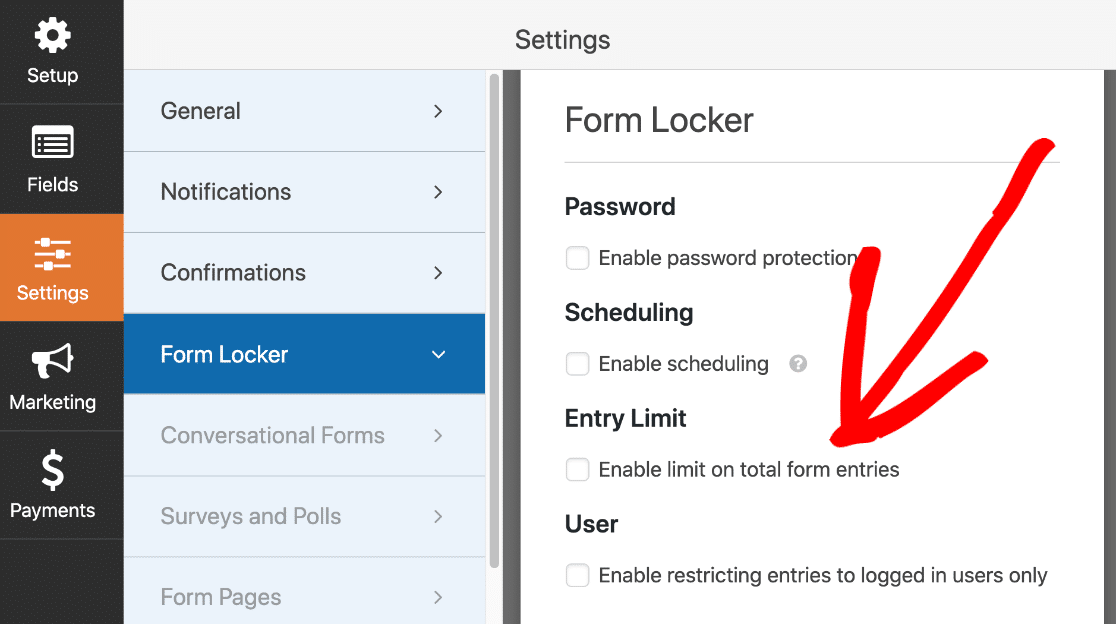Expand Conversational Forms chevron

pos(438,435)
